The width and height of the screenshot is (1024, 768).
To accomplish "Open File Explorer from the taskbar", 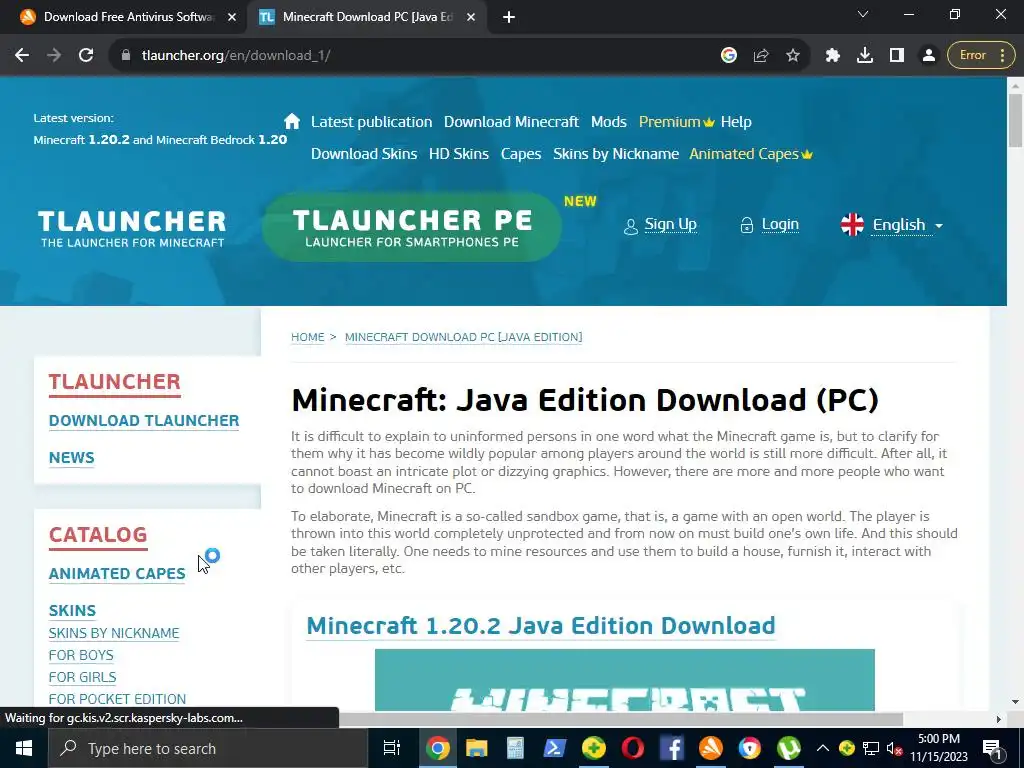I will coord(477,748).
